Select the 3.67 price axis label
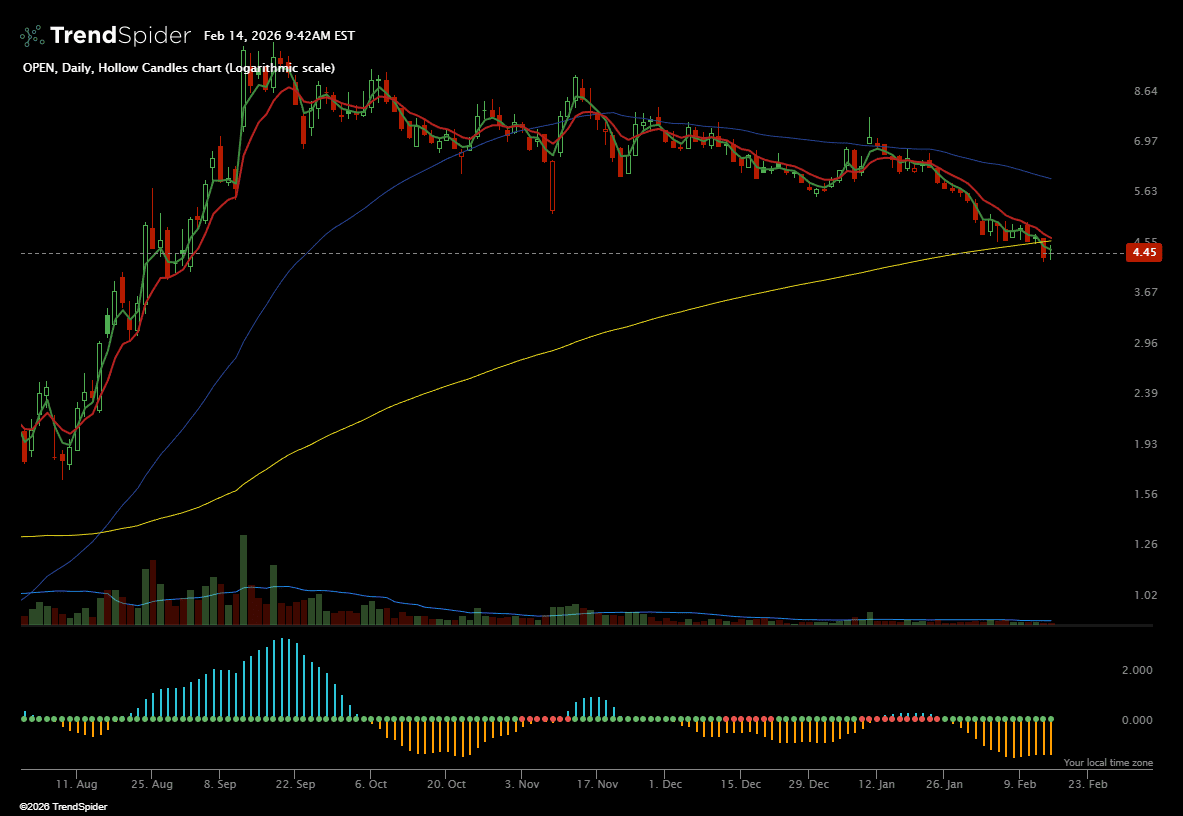The image size is (1183, 816). point(1143,292)
